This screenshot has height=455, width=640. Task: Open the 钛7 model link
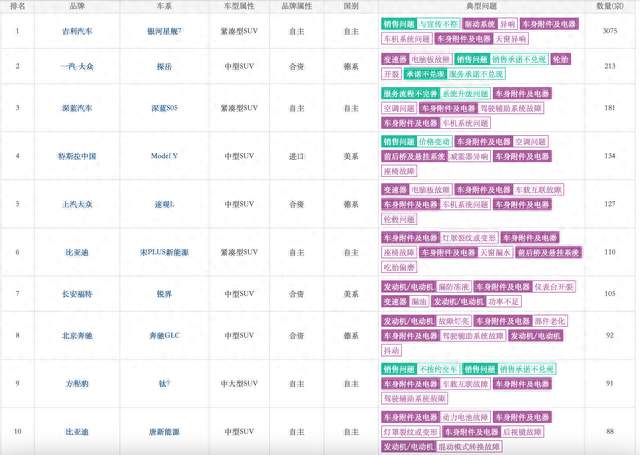click(164, 384)
